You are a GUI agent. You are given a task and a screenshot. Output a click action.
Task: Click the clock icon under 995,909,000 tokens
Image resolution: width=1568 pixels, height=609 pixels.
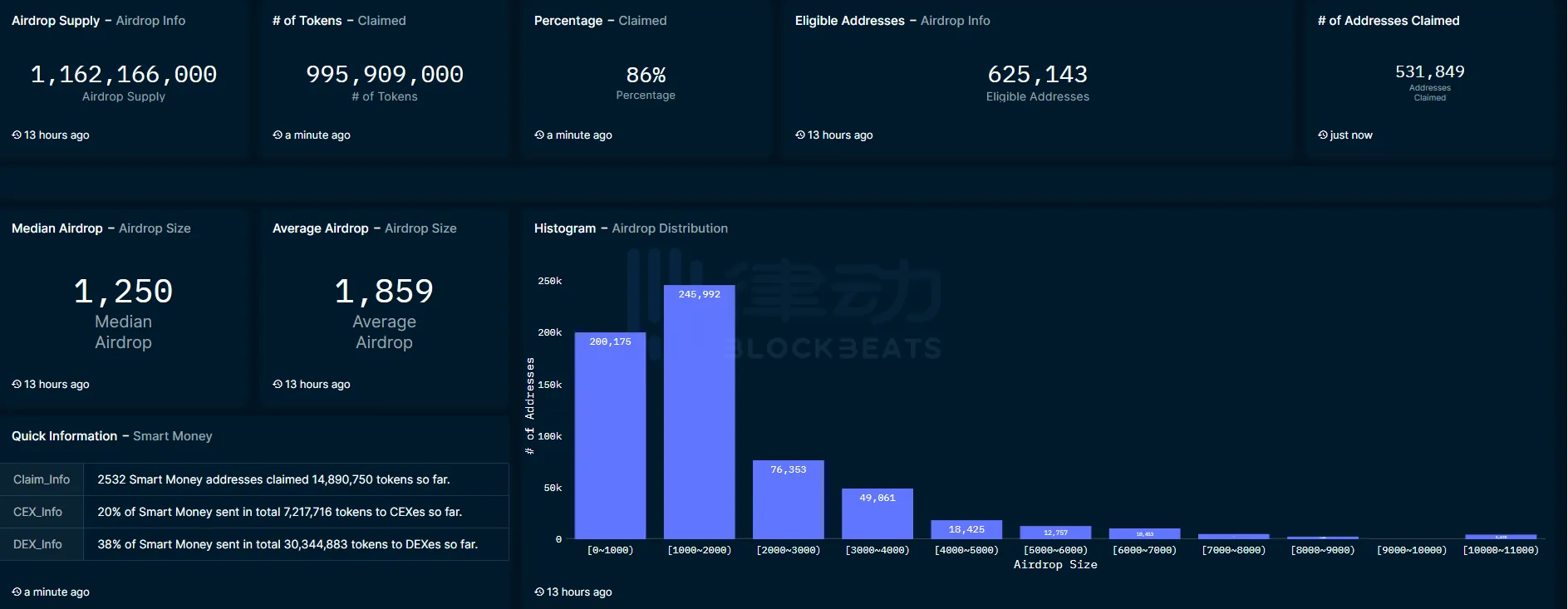pyautogui.click(x=278, y=135)
